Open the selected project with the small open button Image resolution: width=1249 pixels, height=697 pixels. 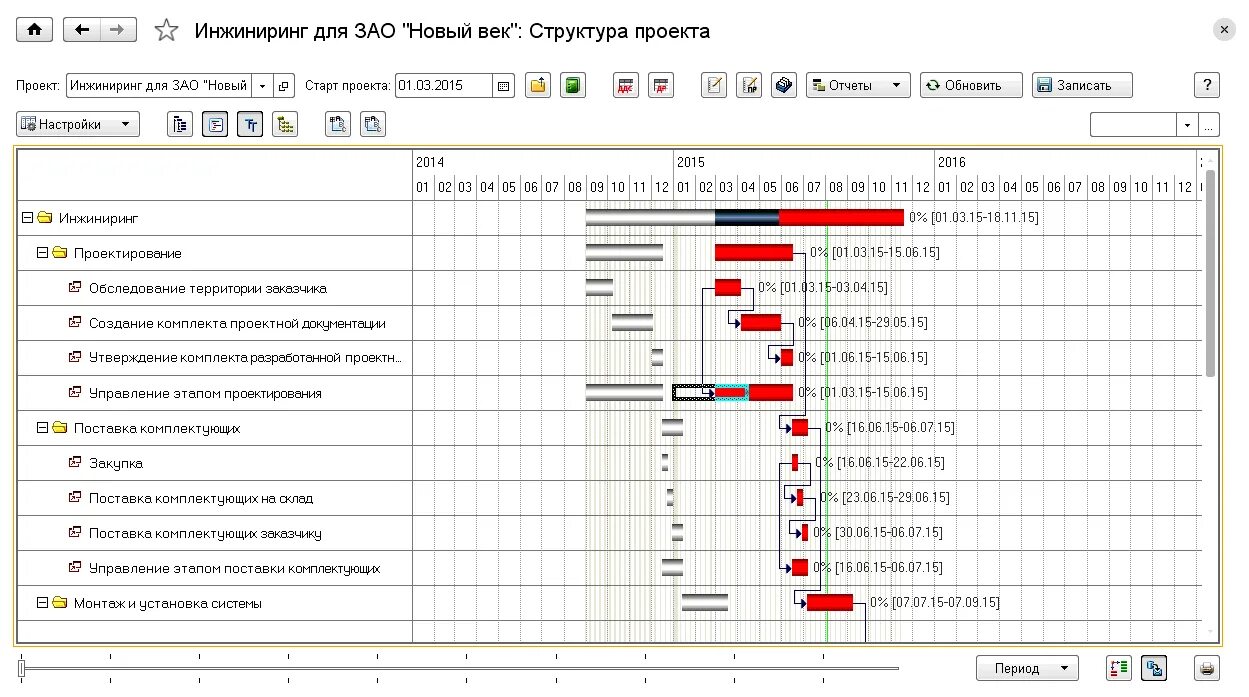tap(284, 86)
